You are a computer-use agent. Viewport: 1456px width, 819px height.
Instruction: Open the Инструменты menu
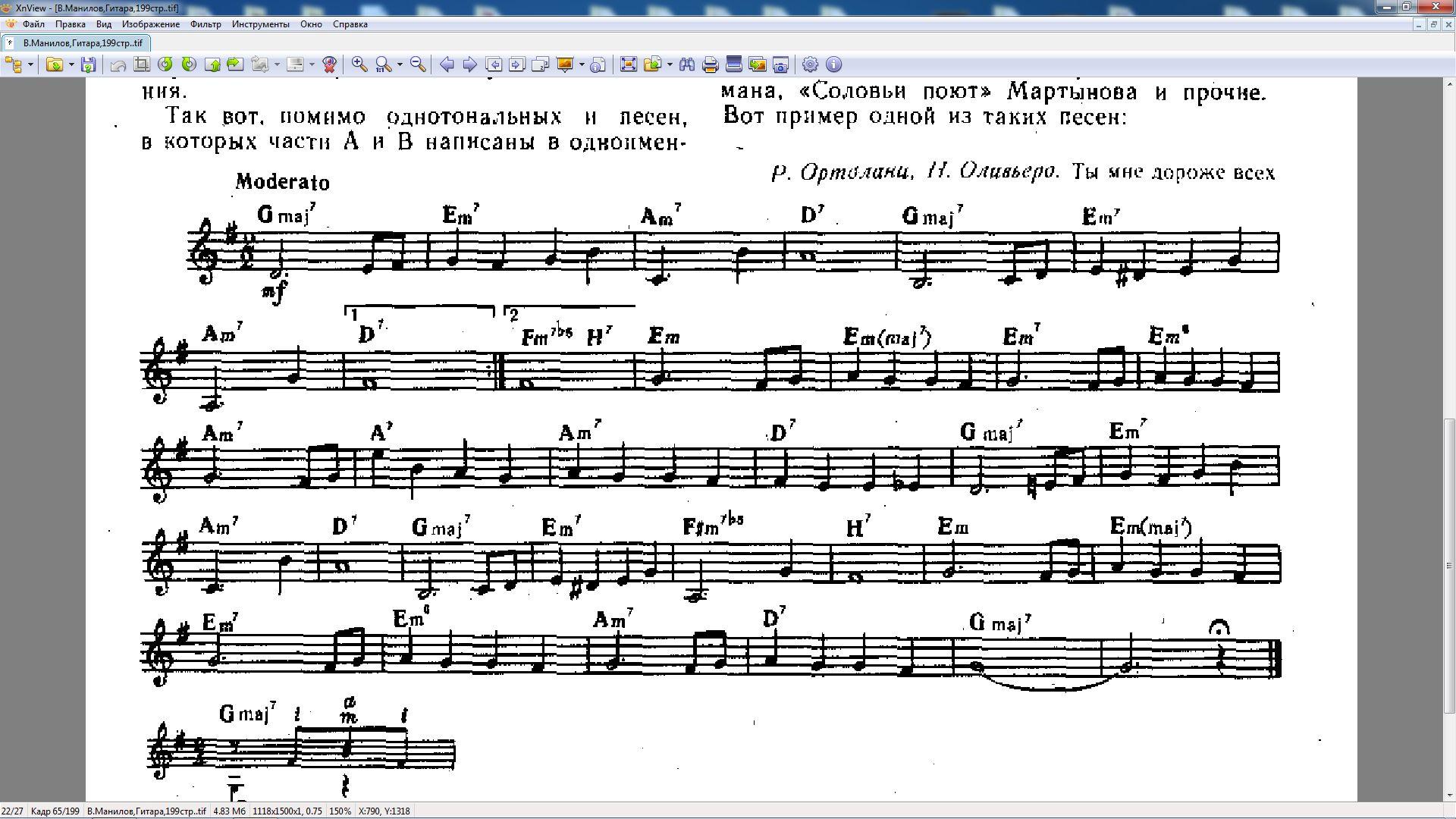(260, 24)
